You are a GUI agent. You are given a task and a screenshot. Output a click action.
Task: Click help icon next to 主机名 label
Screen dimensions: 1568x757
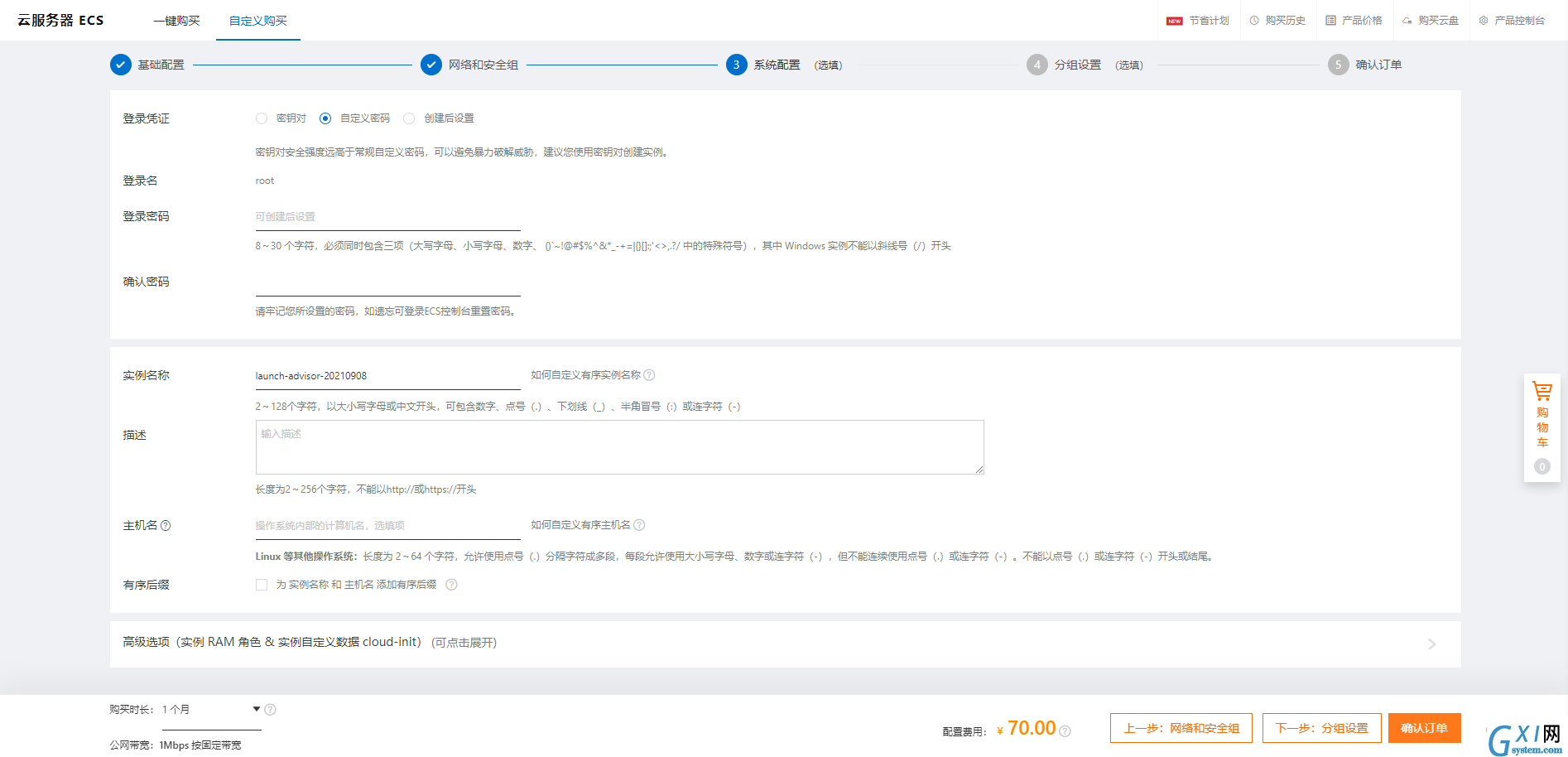tap(166, 525)
